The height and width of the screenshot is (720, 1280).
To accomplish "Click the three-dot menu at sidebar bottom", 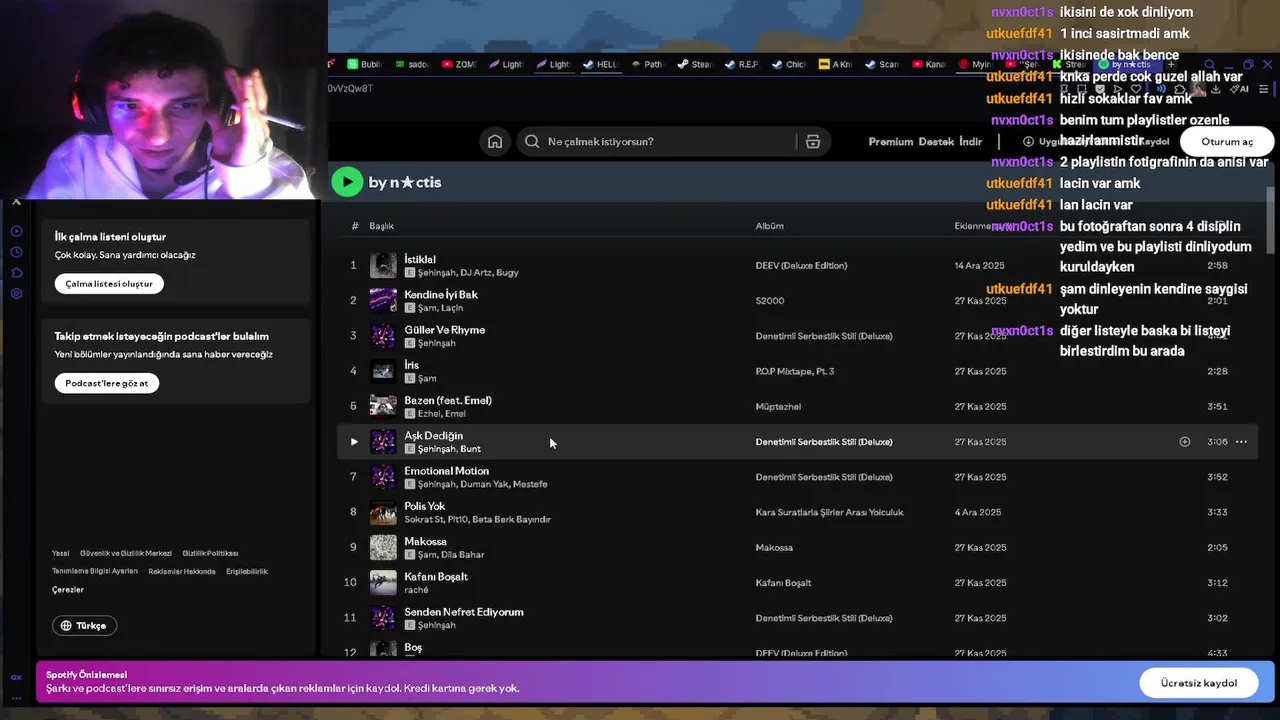I will 16,698.
